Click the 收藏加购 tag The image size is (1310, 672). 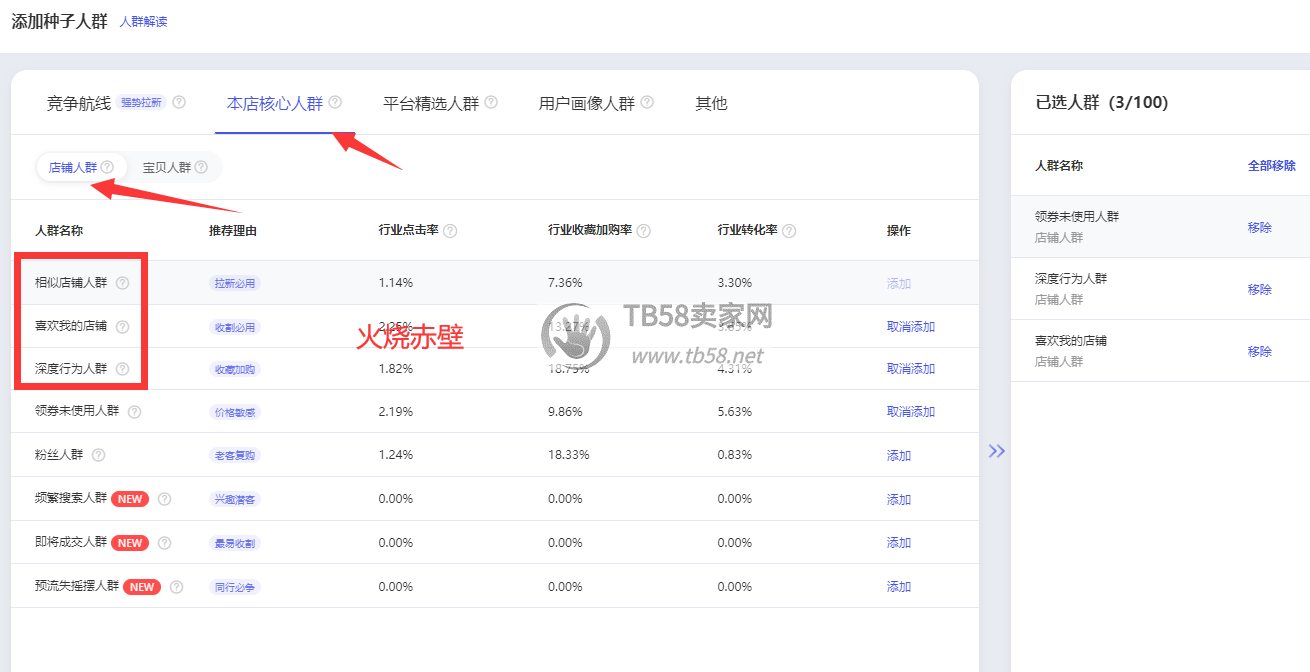234,369
